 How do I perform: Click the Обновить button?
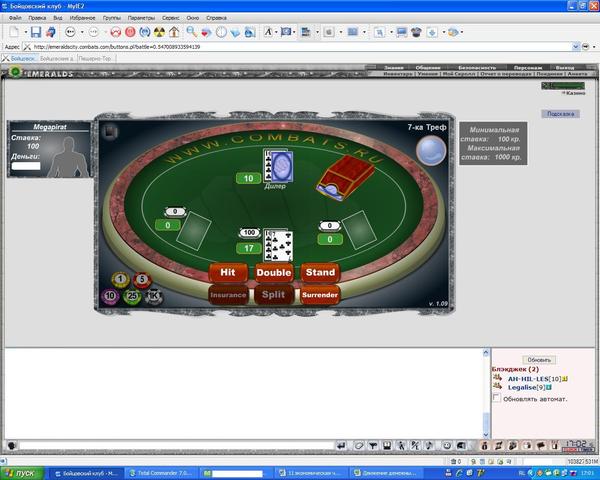pyautogui.click(x=539, y=360)
